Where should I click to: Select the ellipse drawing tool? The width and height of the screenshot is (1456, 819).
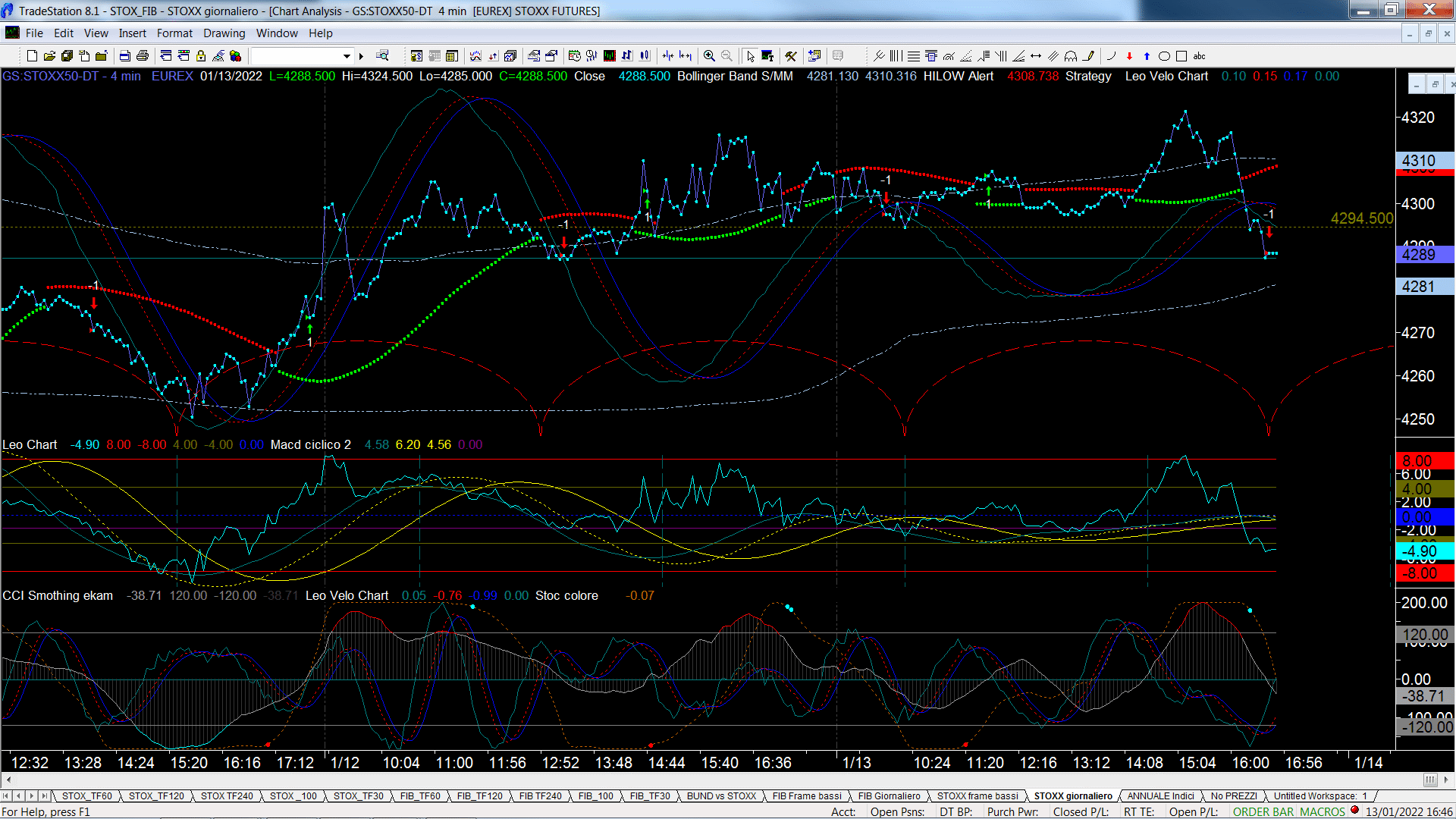[x=1164, y=55]
